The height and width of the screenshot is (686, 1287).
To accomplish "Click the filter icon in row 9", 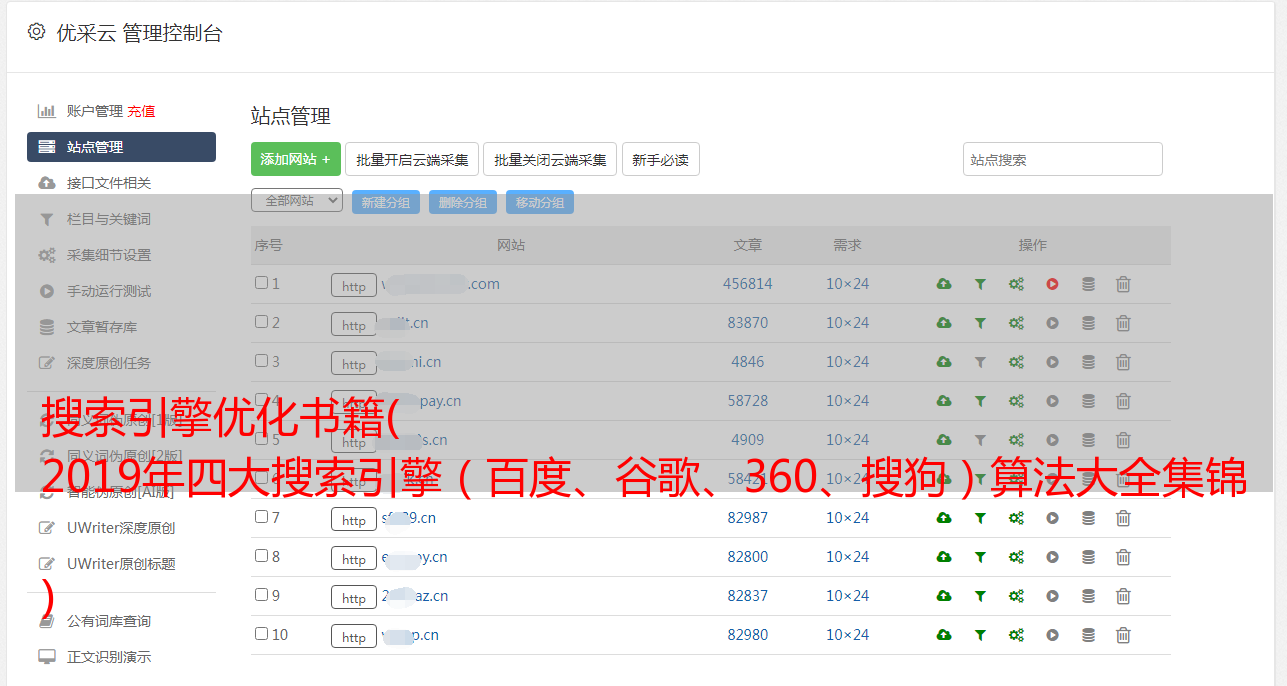I will click(x=980, y=596).
